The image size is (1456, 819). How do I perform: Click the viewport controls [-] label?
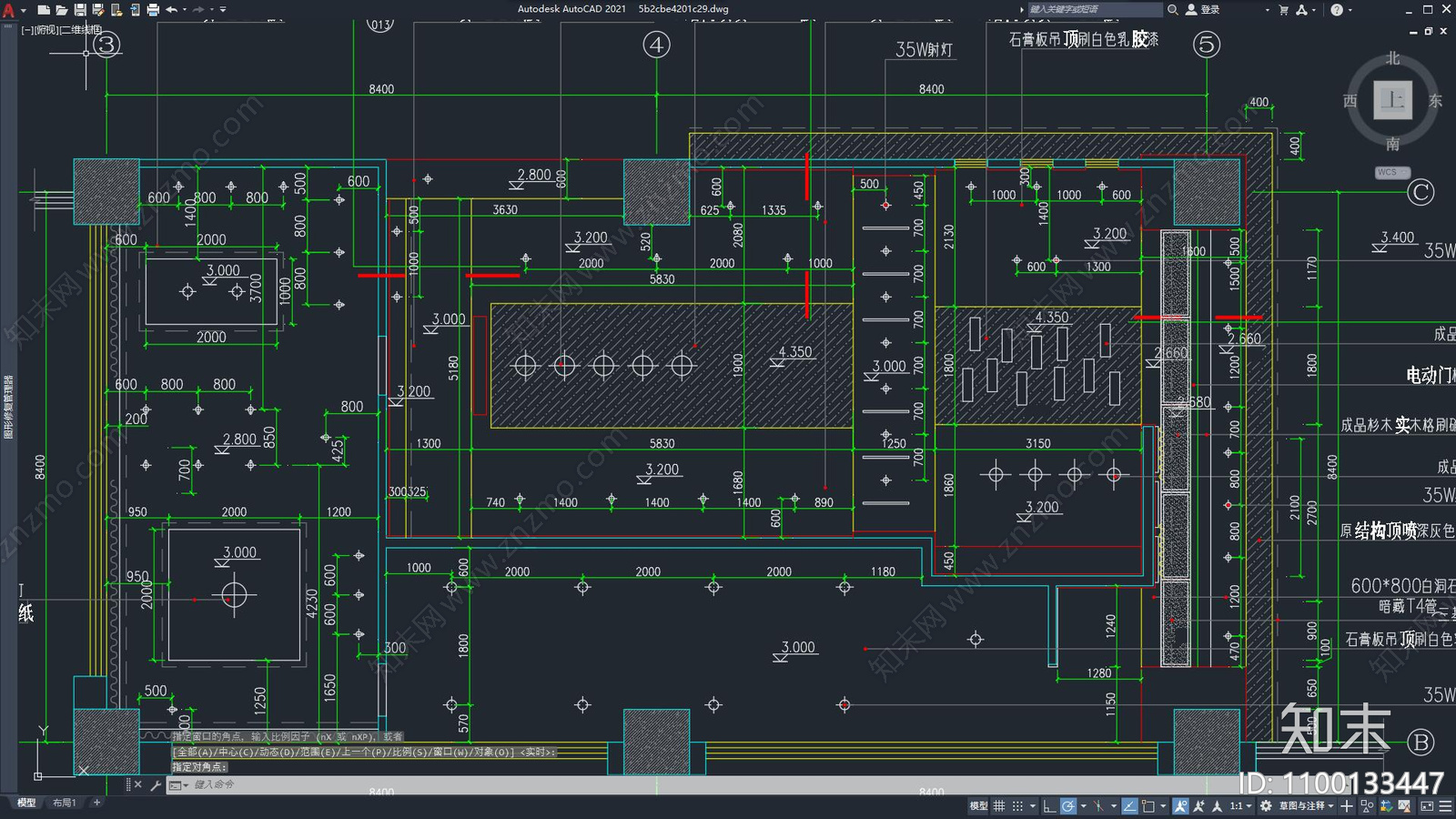click(27, 30)
